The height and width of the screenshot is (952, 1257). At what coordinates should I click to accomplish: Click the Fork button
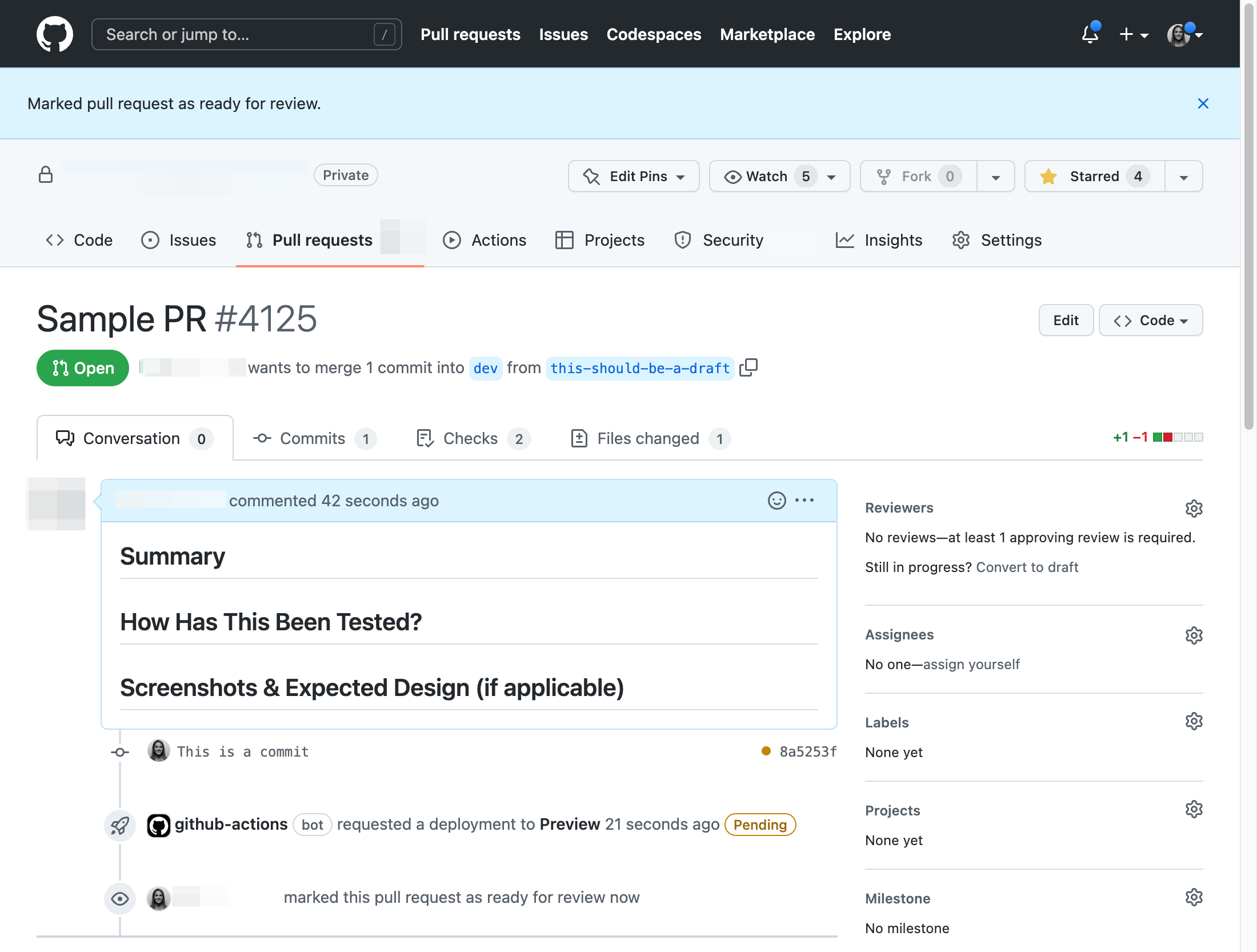coord(919,176)
